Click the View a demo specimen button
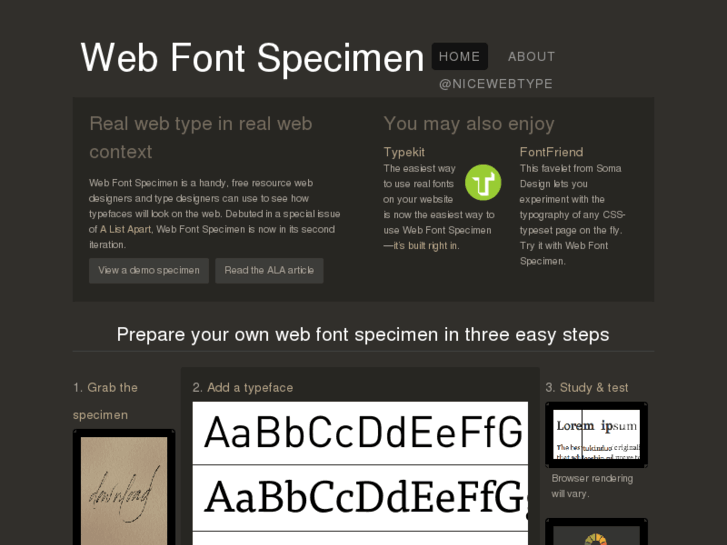Screen dimensions: 727x545 tap(149, 270)
